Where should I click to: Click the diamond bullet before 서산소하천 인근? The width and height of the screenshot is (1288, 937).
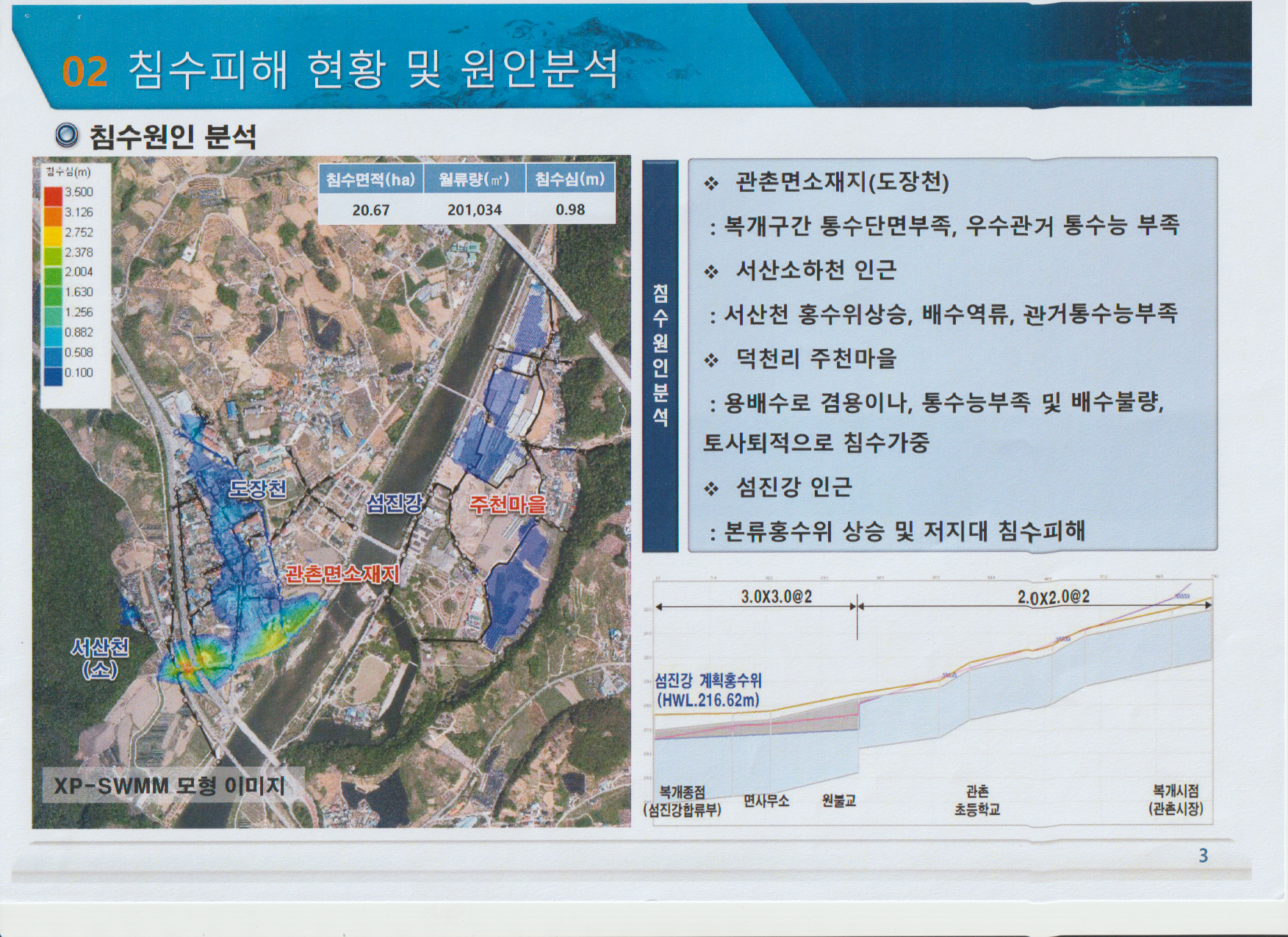coord(711,272)
